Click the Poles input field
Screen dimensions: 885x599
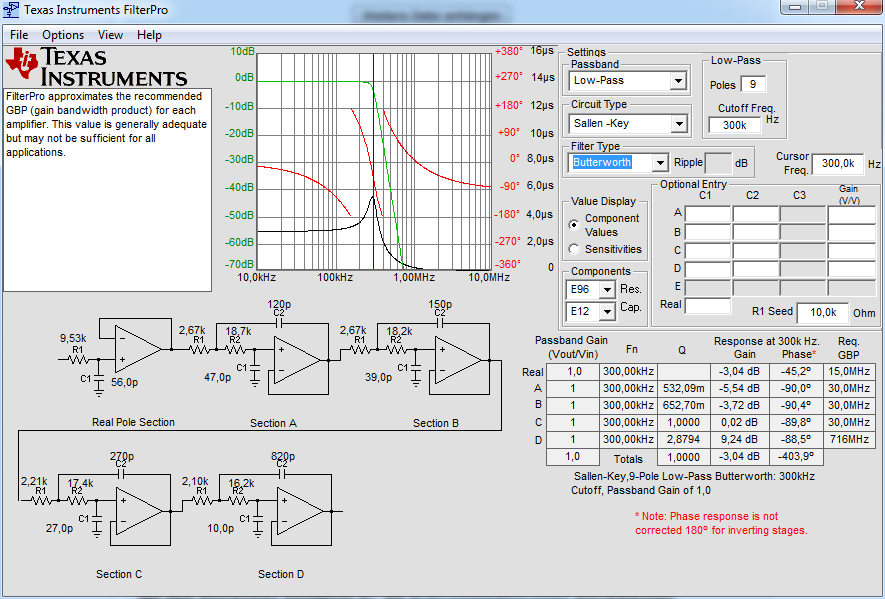click(x=753, y=85)
